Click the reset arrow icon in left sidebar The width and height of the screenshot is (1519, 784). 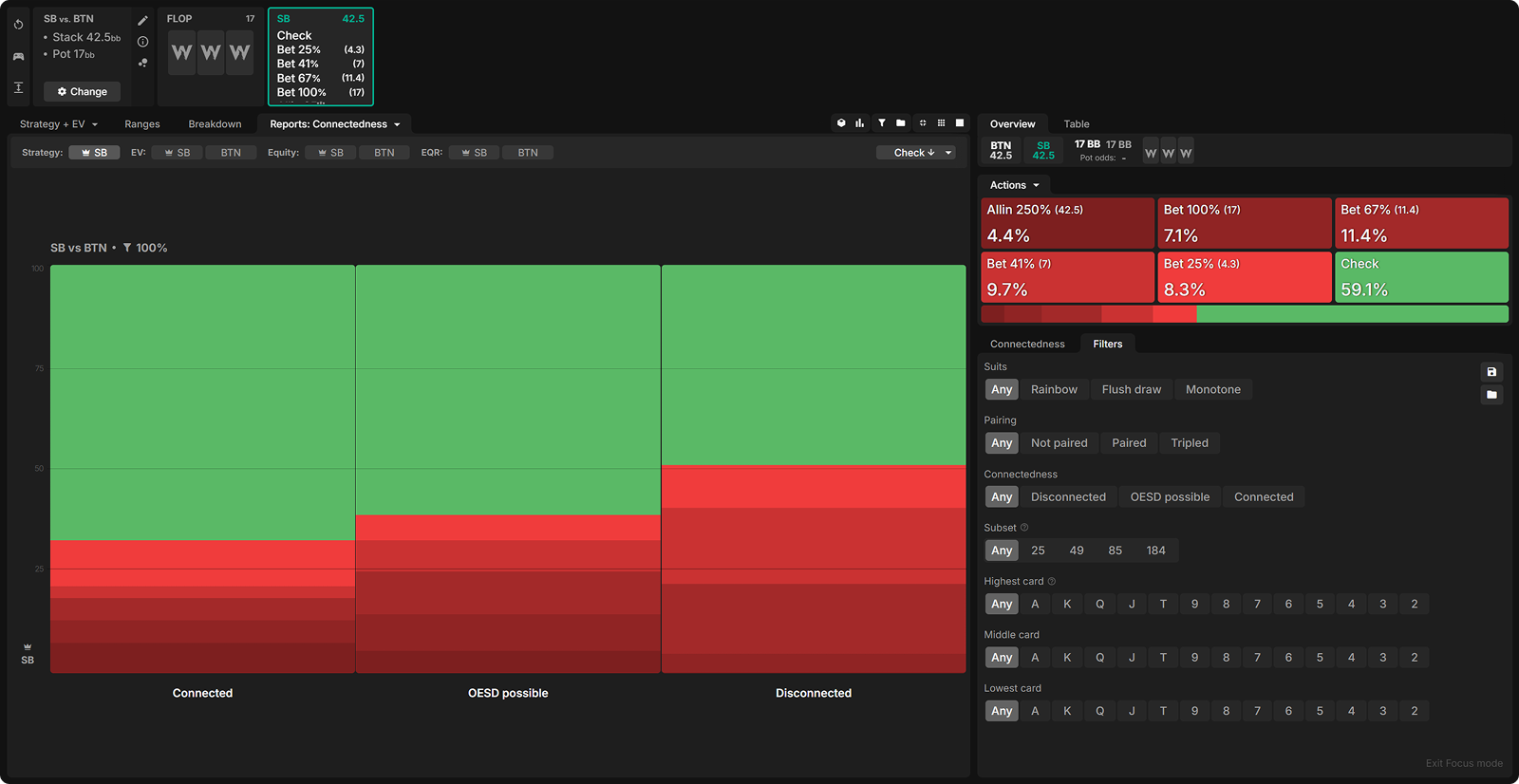click(x=18, y=25)
